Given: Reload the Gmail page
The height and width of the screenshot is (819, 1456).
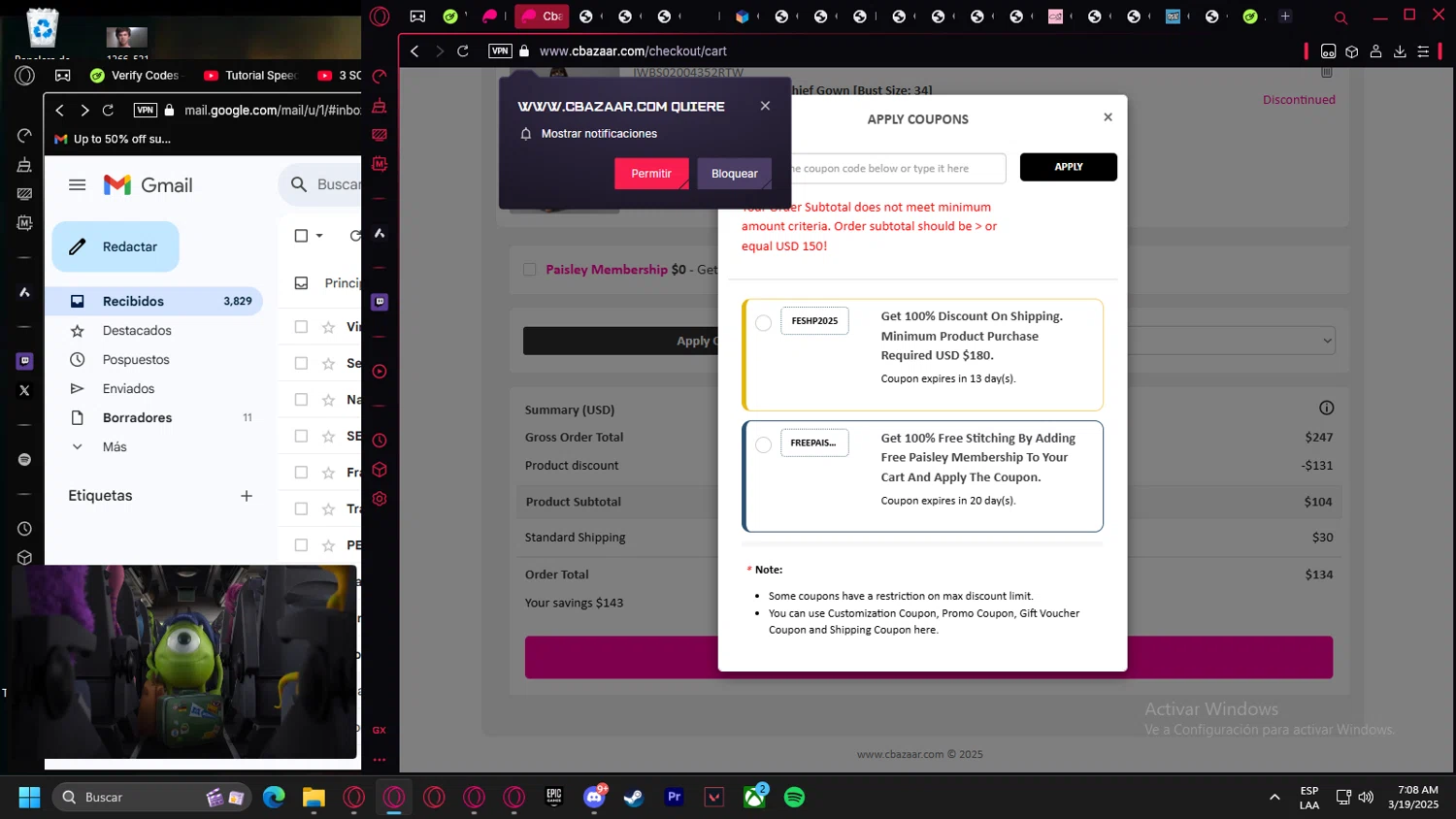Looking at the screenshot, I should [108, 110].
